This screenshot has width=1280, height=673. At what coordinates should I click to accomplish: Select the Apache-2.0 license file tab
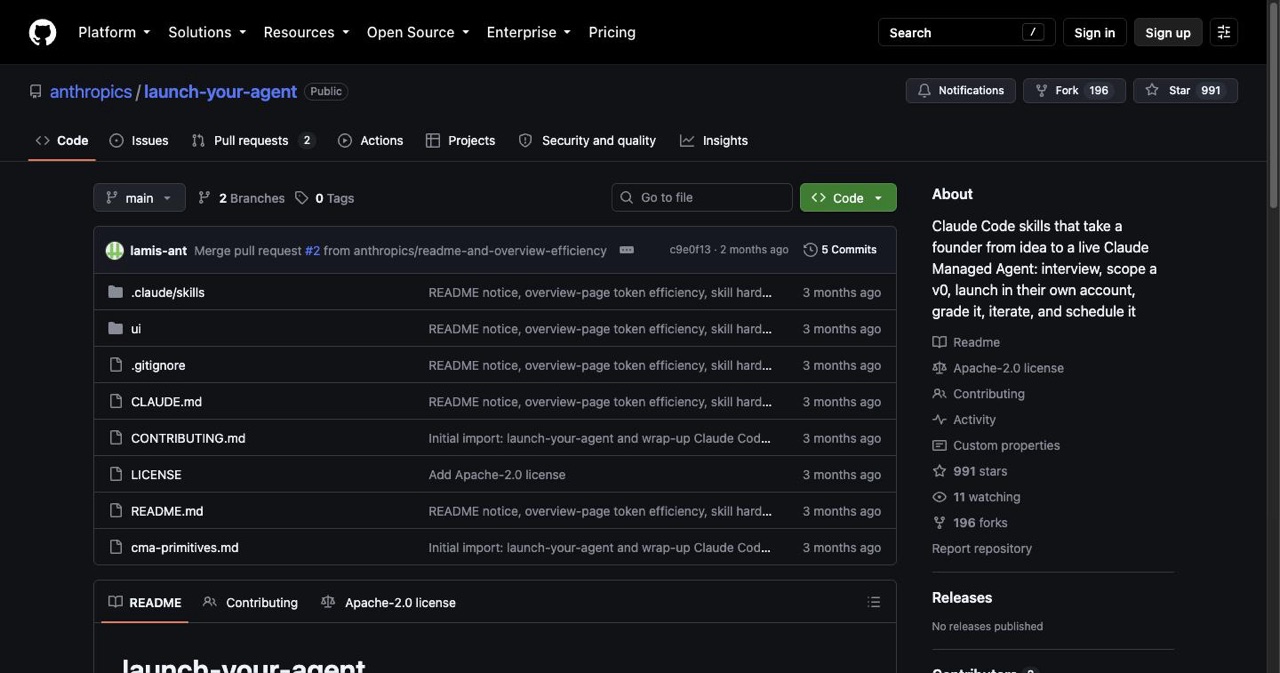coord(388,602)
